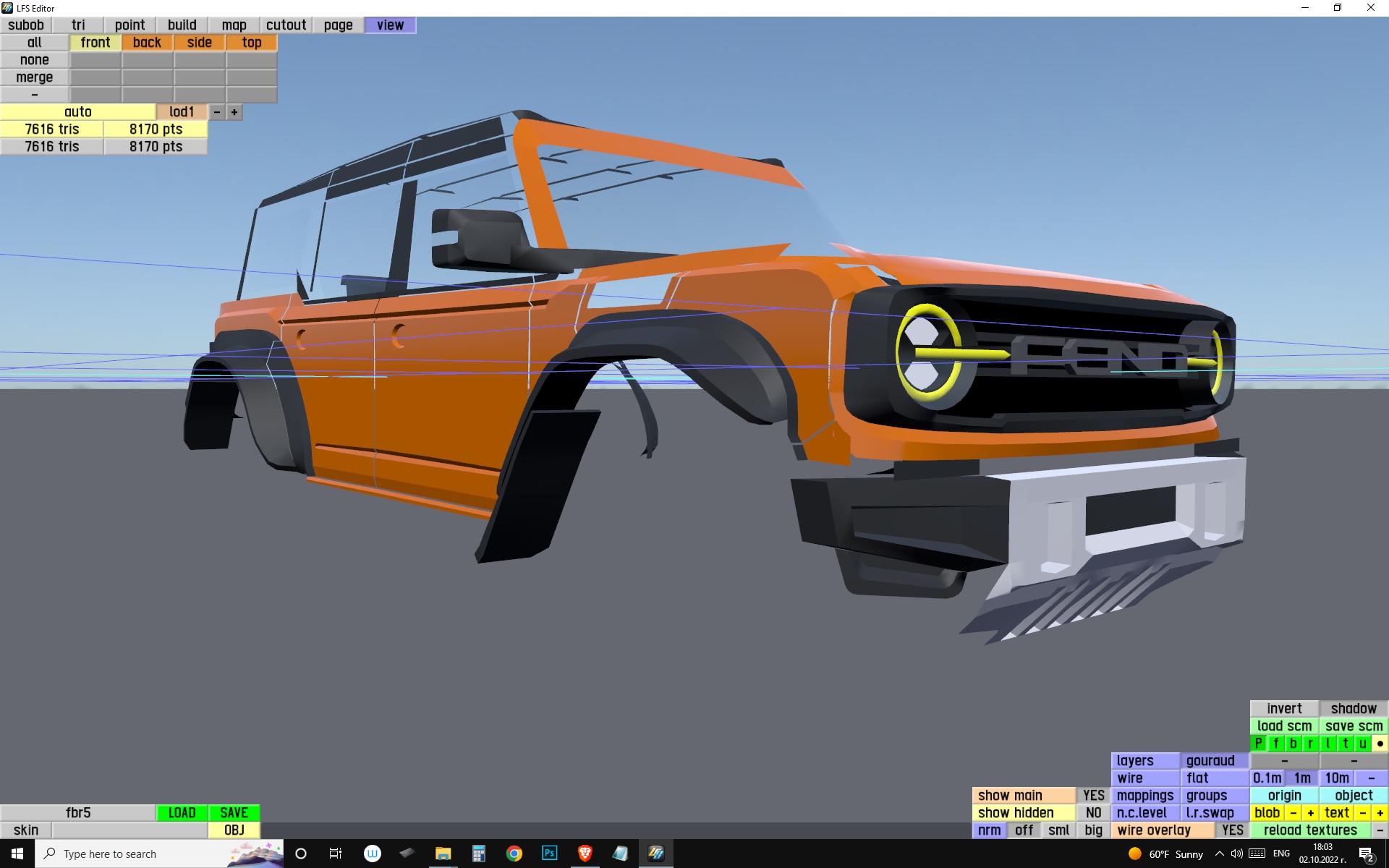Open Photoshop from the taskbar
Screen dimensions: 1389x868
549,854
